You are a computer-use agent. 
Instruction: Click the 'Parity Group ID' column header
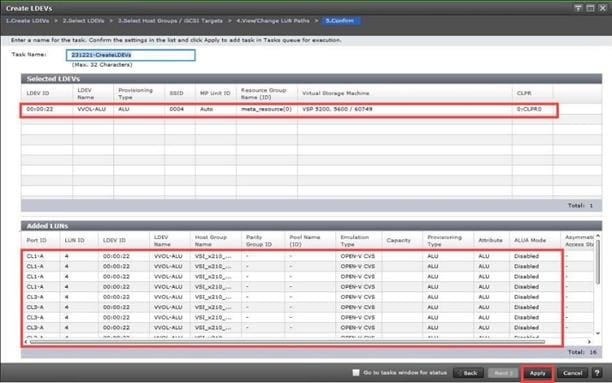[x=259, y=240]
